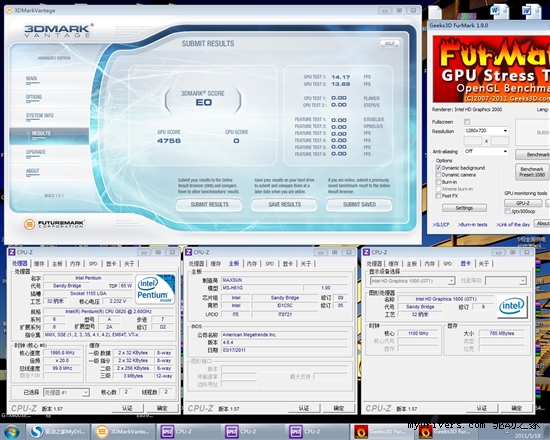Click the MS-H61G model field
This screenshot has height=440, width=550.
[262, 288]
